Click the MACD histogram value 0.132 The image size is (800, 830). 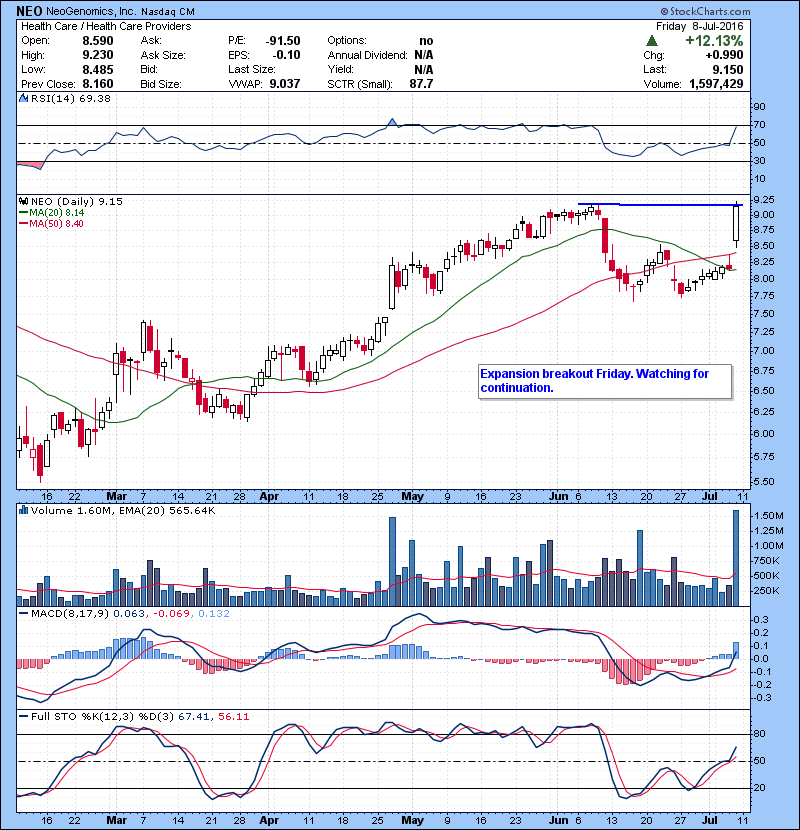pyautogui.click(x=214, y=614)
